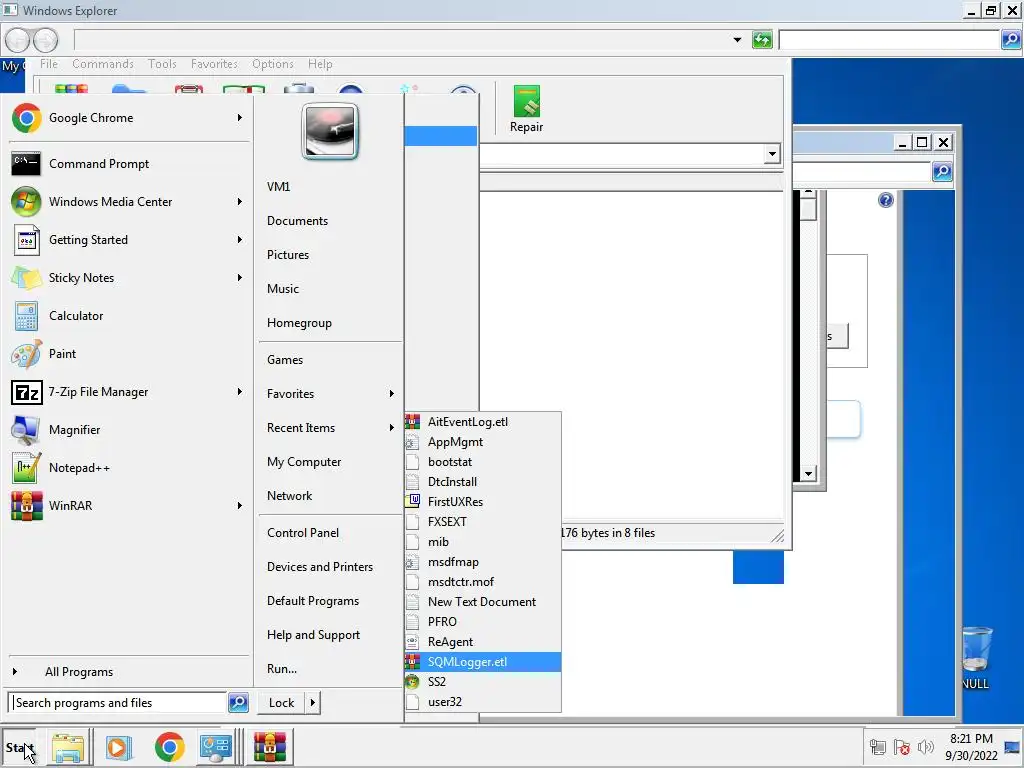Open Help and Support

[x=313, y=635]
